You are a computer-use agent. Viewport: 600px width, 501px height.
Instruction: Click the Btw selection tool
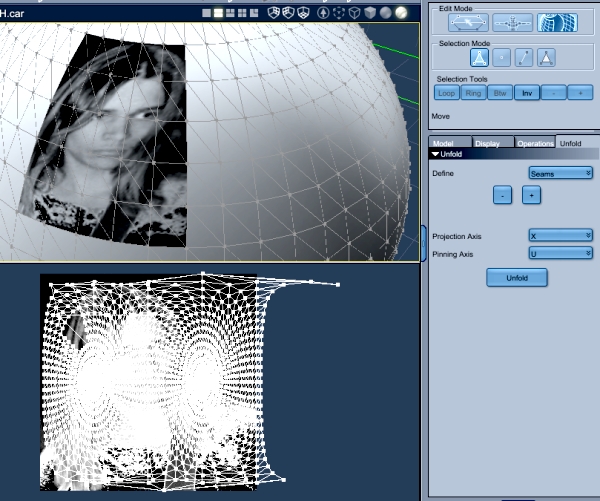(500, 93)
